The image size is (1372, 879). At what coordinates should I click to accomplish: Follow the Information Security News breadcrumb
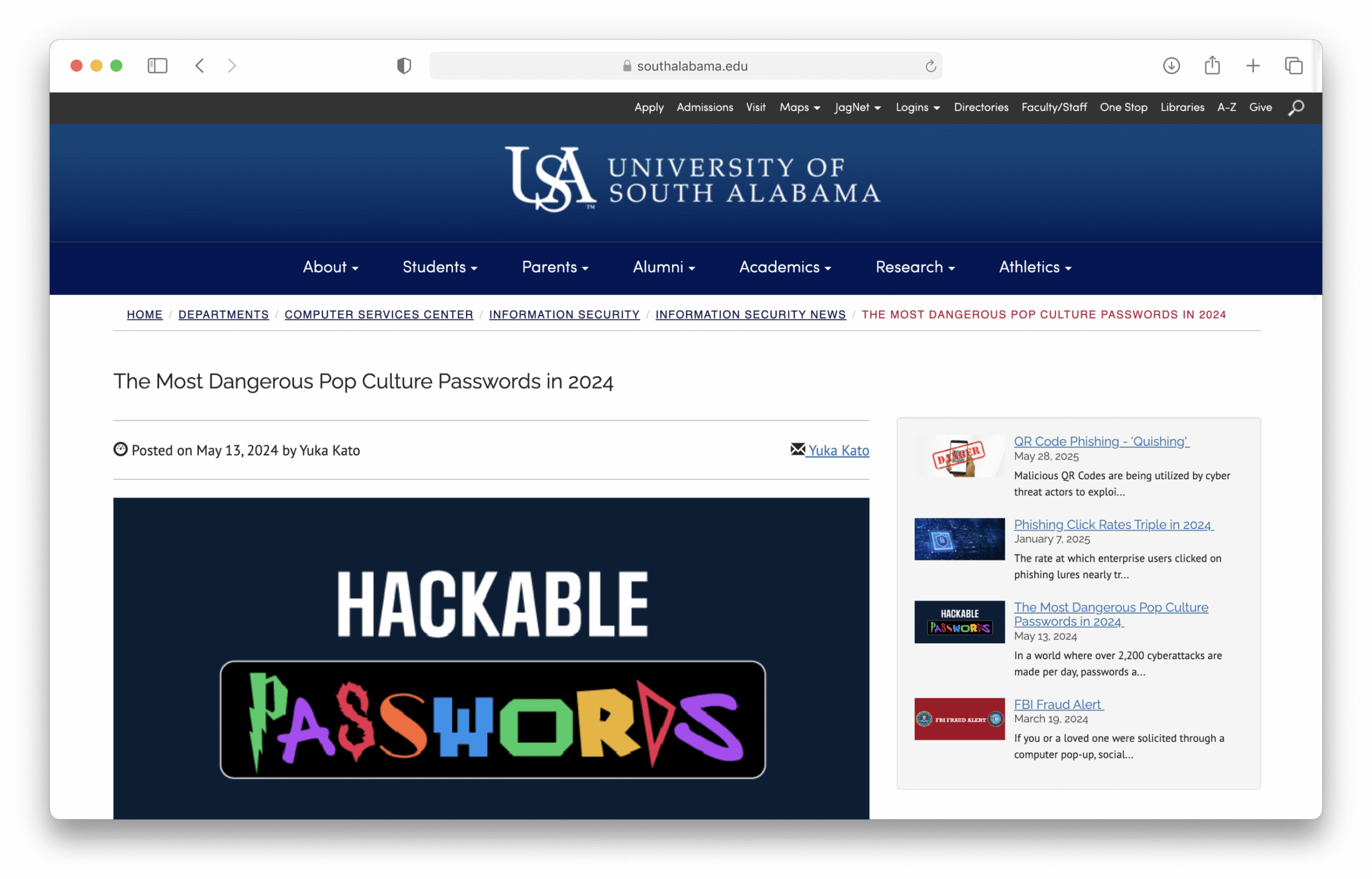(750, 315)
